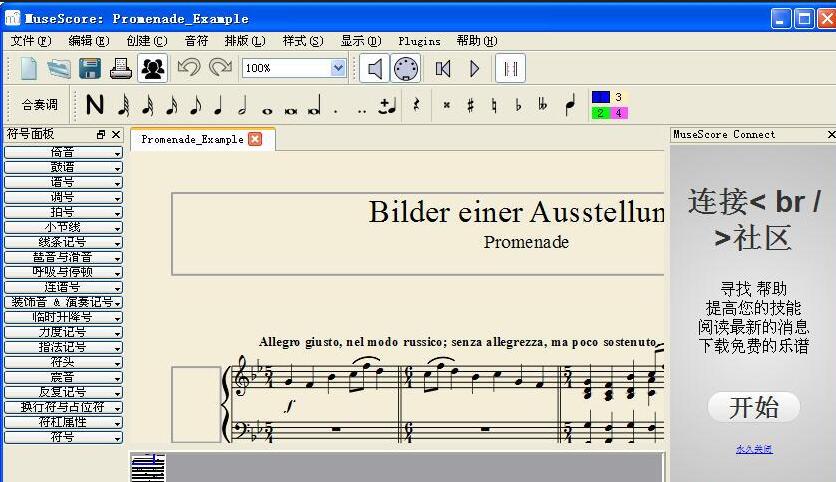Click the tie note icon
The width and height of the screenshot is (836, 482).
[x=388, y=106]
